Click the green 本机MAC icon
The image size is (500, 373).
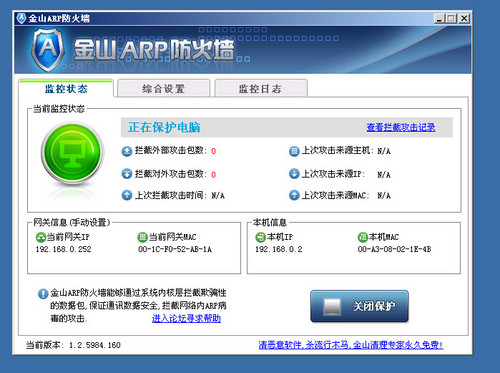coord(362,237)
